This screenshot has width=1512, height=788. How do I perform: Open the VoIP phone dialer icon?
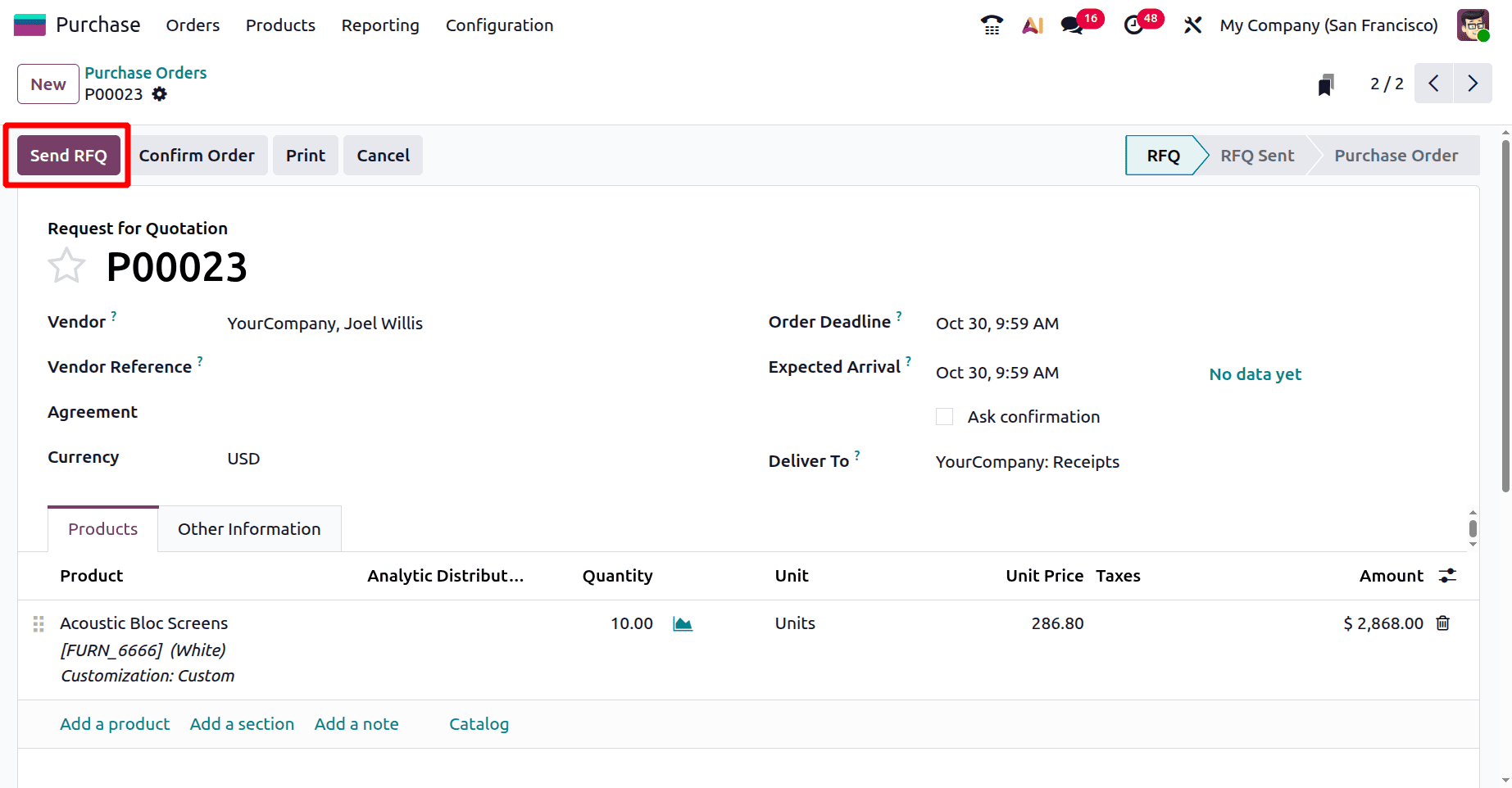pos(991,25)
